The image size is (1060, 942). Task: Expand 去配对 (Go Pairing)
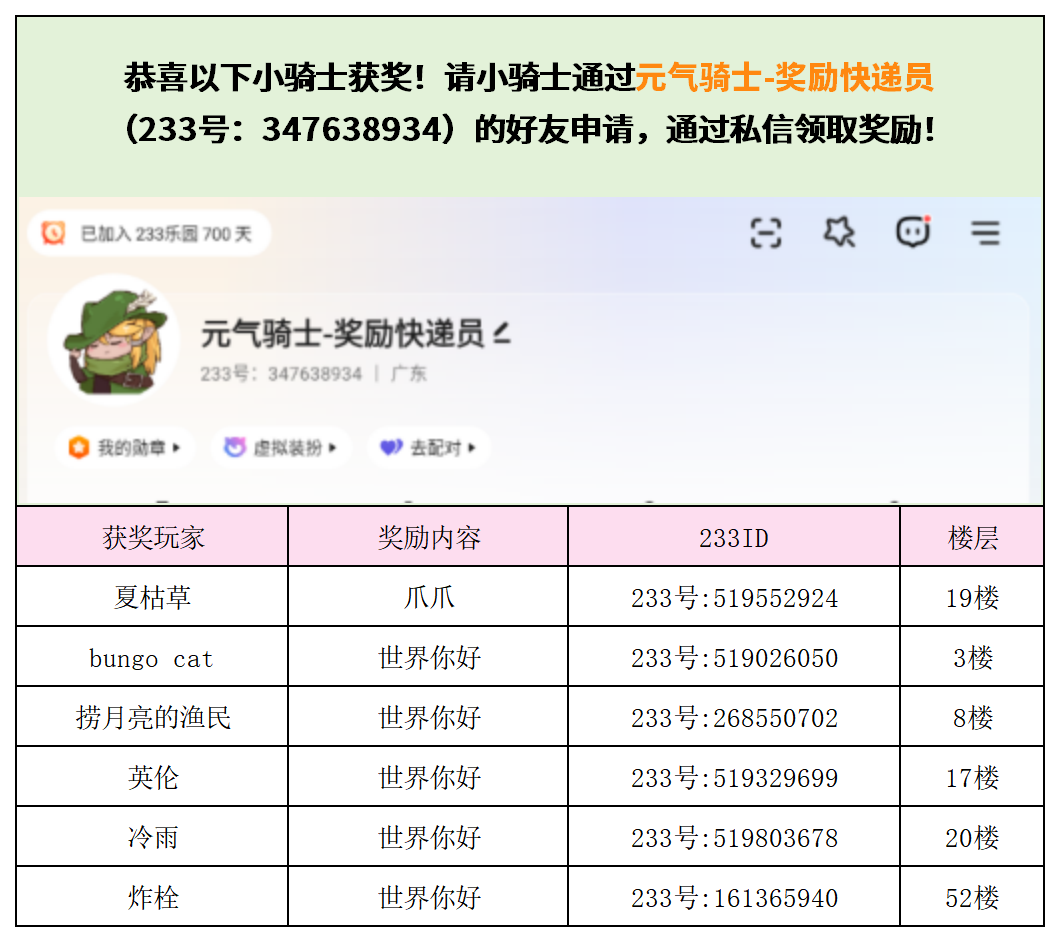pyautogui.click(x=428, y=448)
